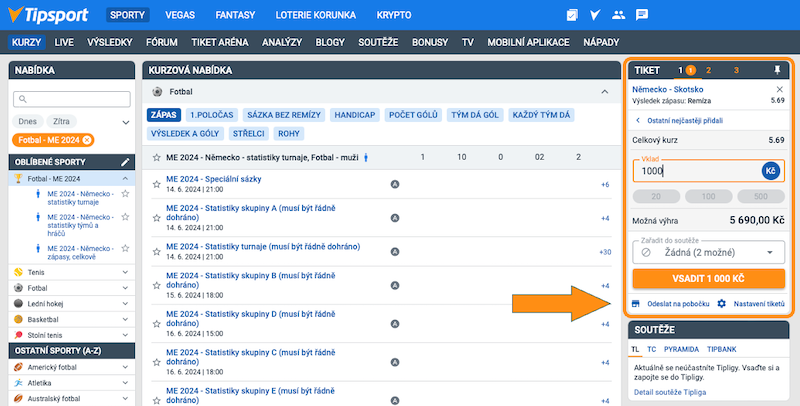Viewport: 800px width, 406px height.
Task: Place bet with Vsadit 1 000 Kč
Action: coord(708,278)
